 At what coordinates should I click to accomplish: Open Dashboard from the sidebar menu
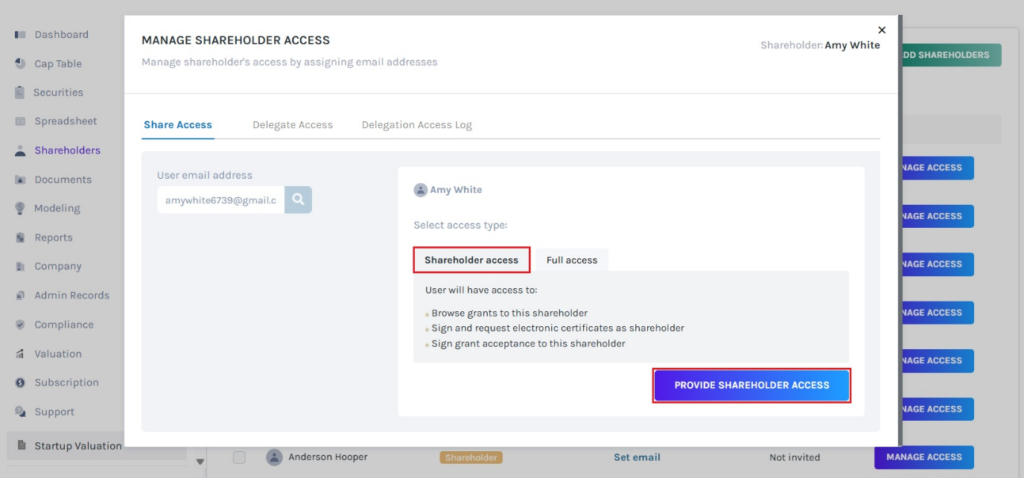(x=61, y=35)
